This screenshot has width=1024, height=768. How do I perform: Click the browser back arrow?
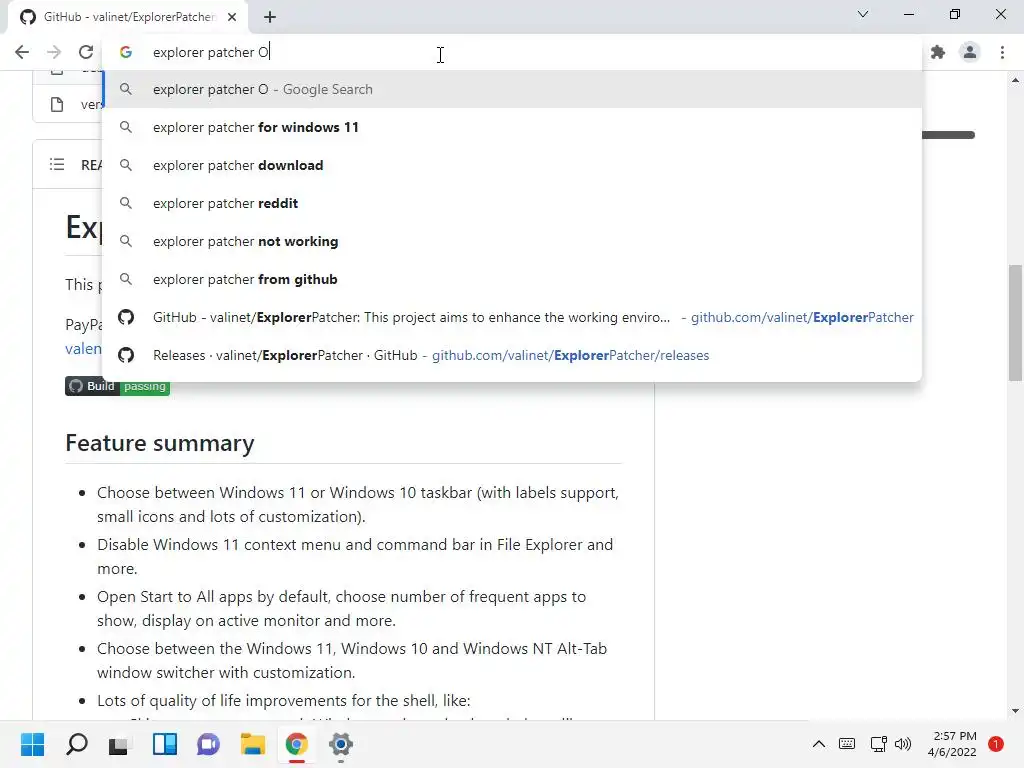[22, 52]
